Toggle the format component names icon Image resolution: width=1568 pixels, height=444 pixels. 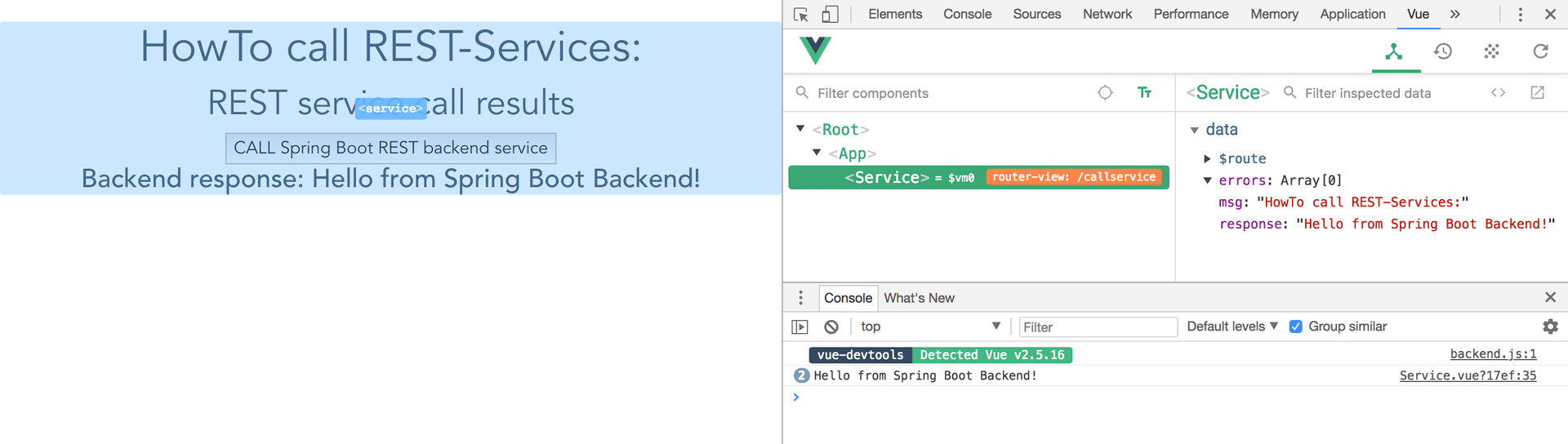click(x=1144, y=93)
